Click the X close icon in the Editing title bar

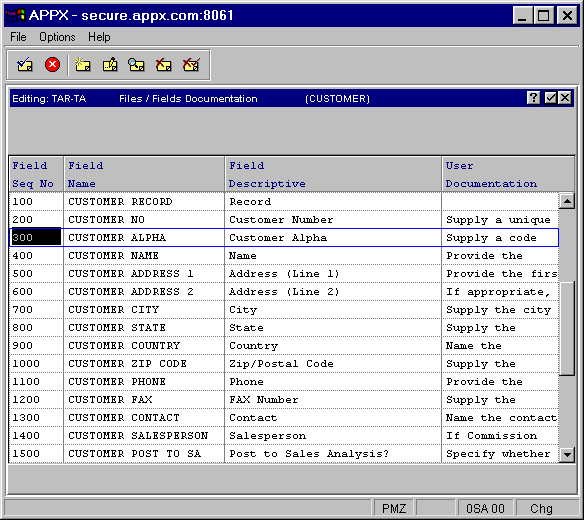click(565, 98)
